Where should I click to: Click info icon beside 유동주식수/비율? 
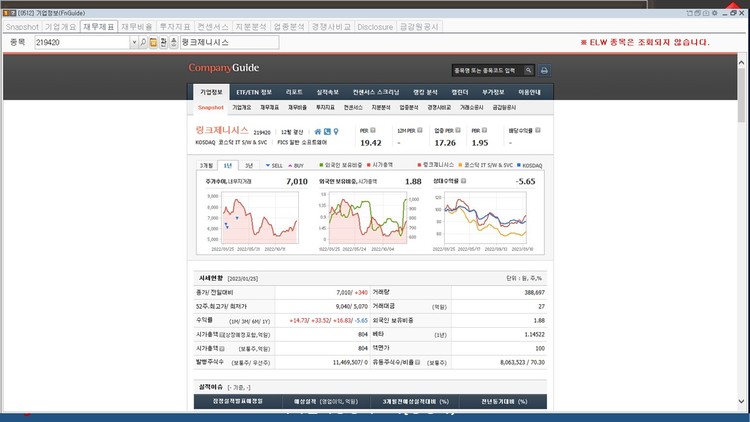click(x=418, y=362)
